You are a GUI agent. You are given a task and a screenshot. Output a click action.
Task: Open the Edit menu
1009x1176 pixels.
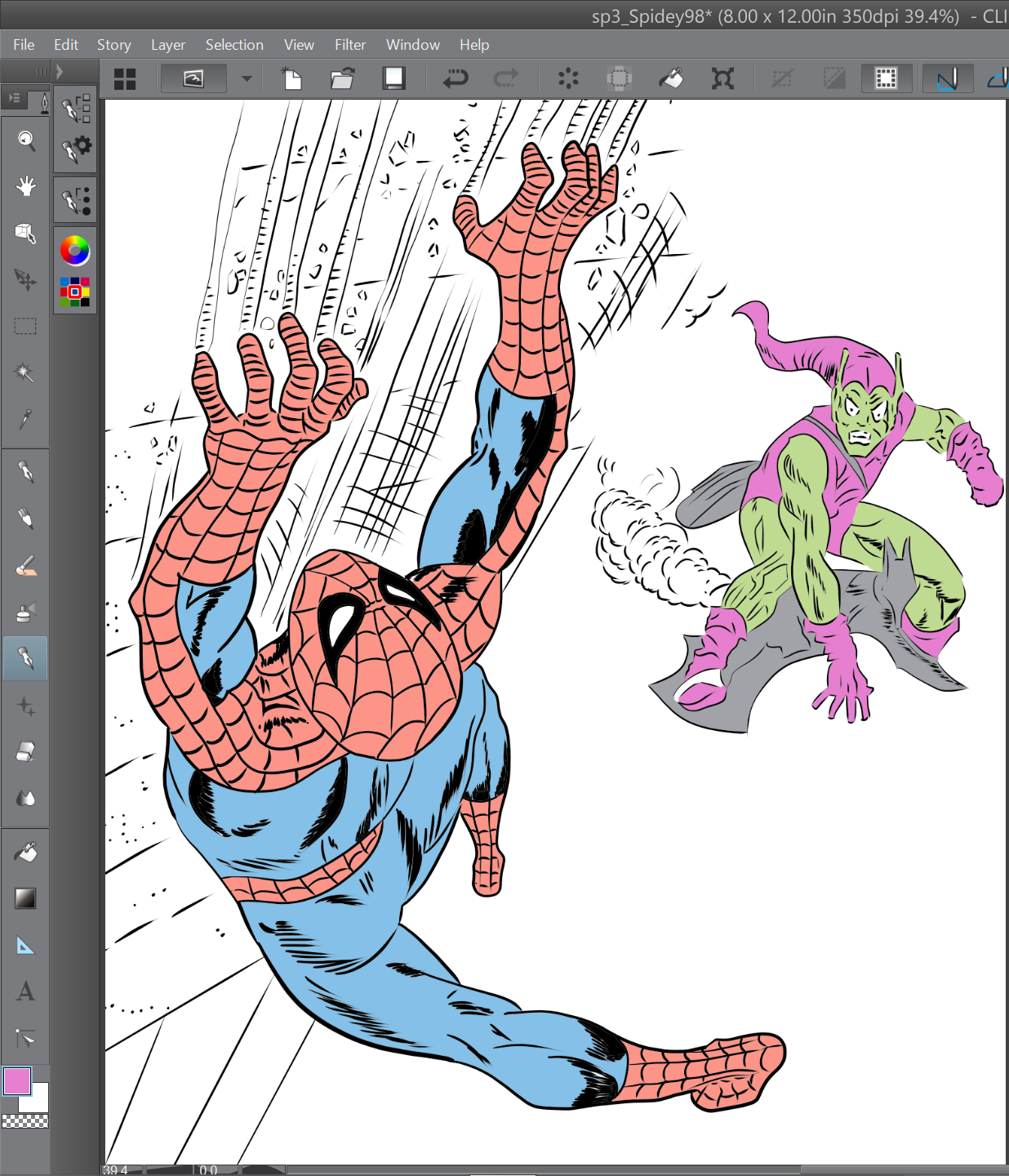(66, 45)
